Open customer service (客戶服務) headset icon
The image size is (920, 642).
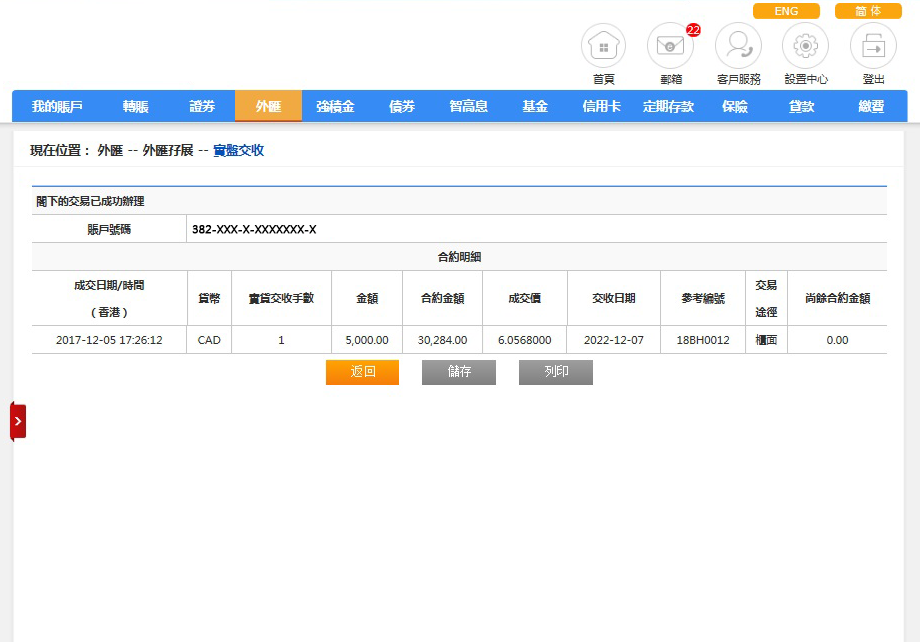click(x=738, y=46)
